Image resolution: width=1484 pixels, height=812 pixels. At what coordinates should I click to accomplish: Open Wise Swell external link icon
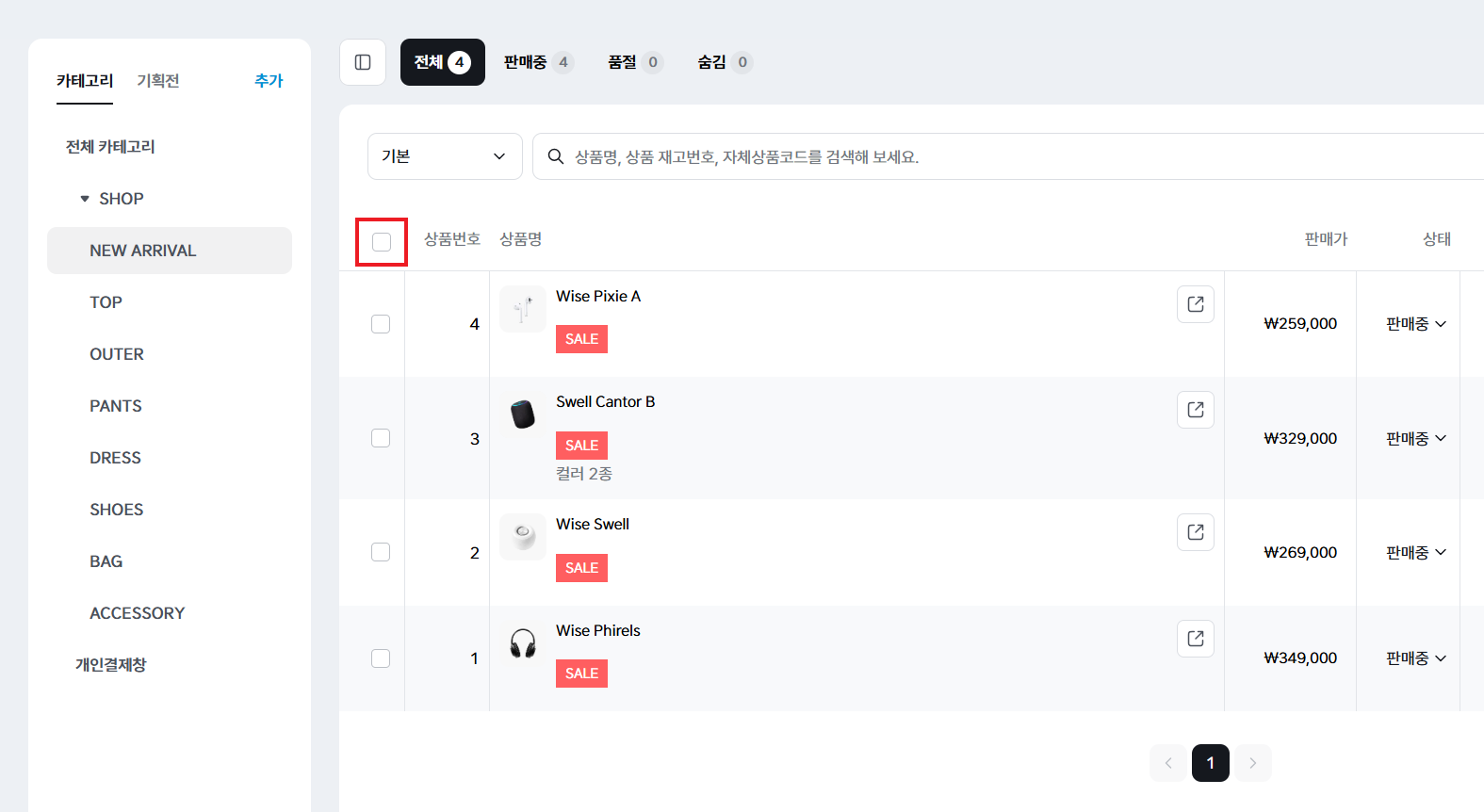point(1195,532)
